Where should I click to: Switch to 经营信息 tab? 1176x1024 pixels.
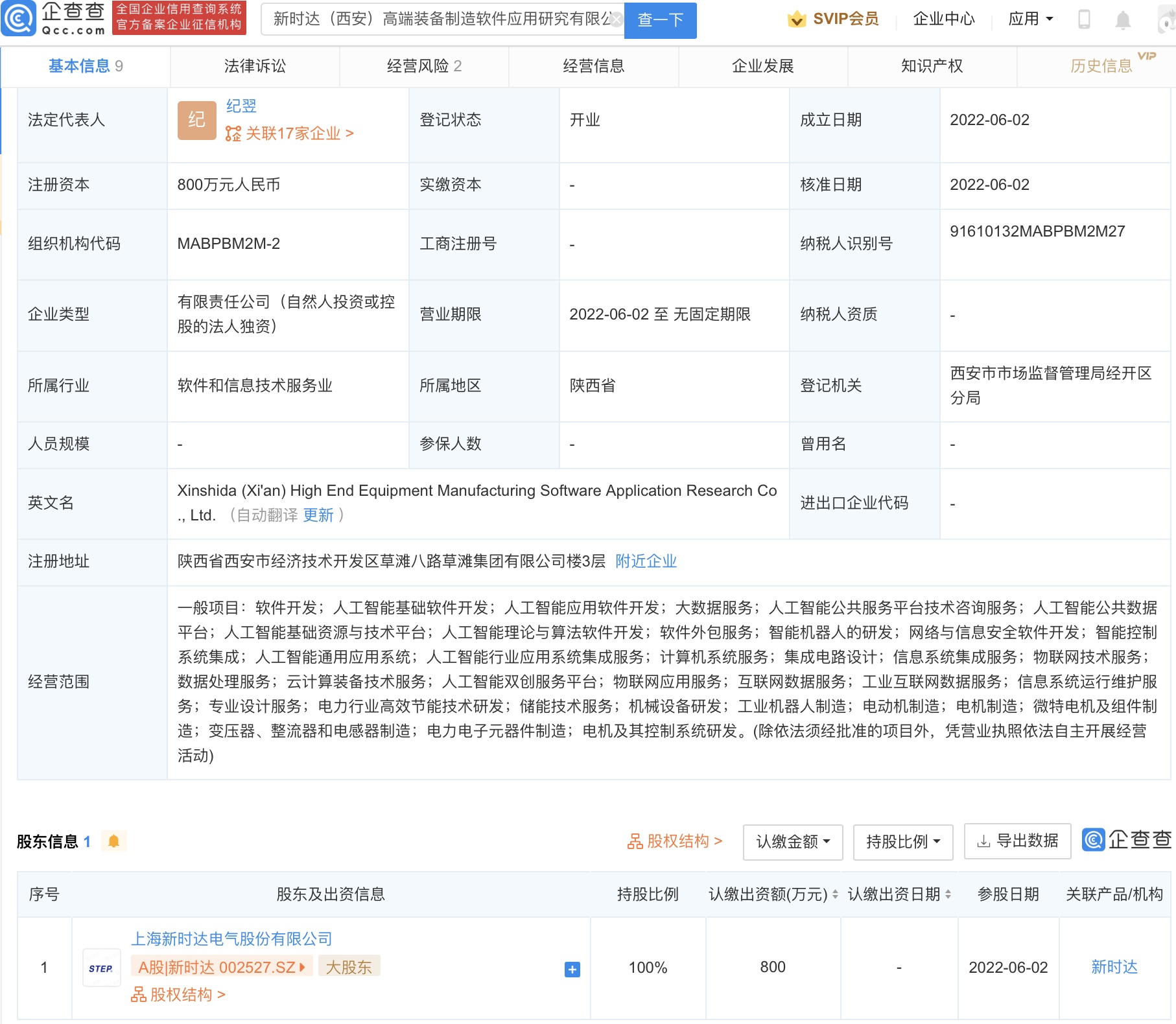point(593,66)
